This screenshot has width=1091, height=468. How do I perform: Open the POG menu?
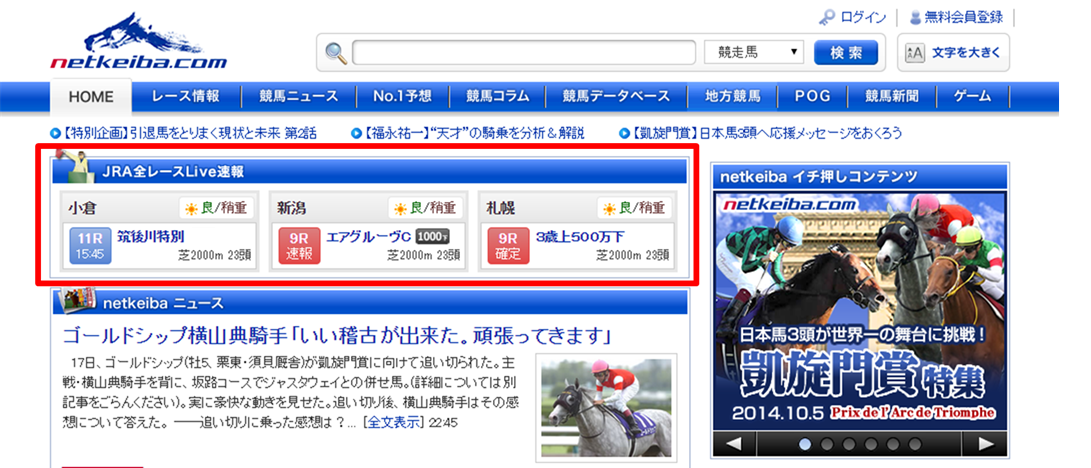point(813,96)
